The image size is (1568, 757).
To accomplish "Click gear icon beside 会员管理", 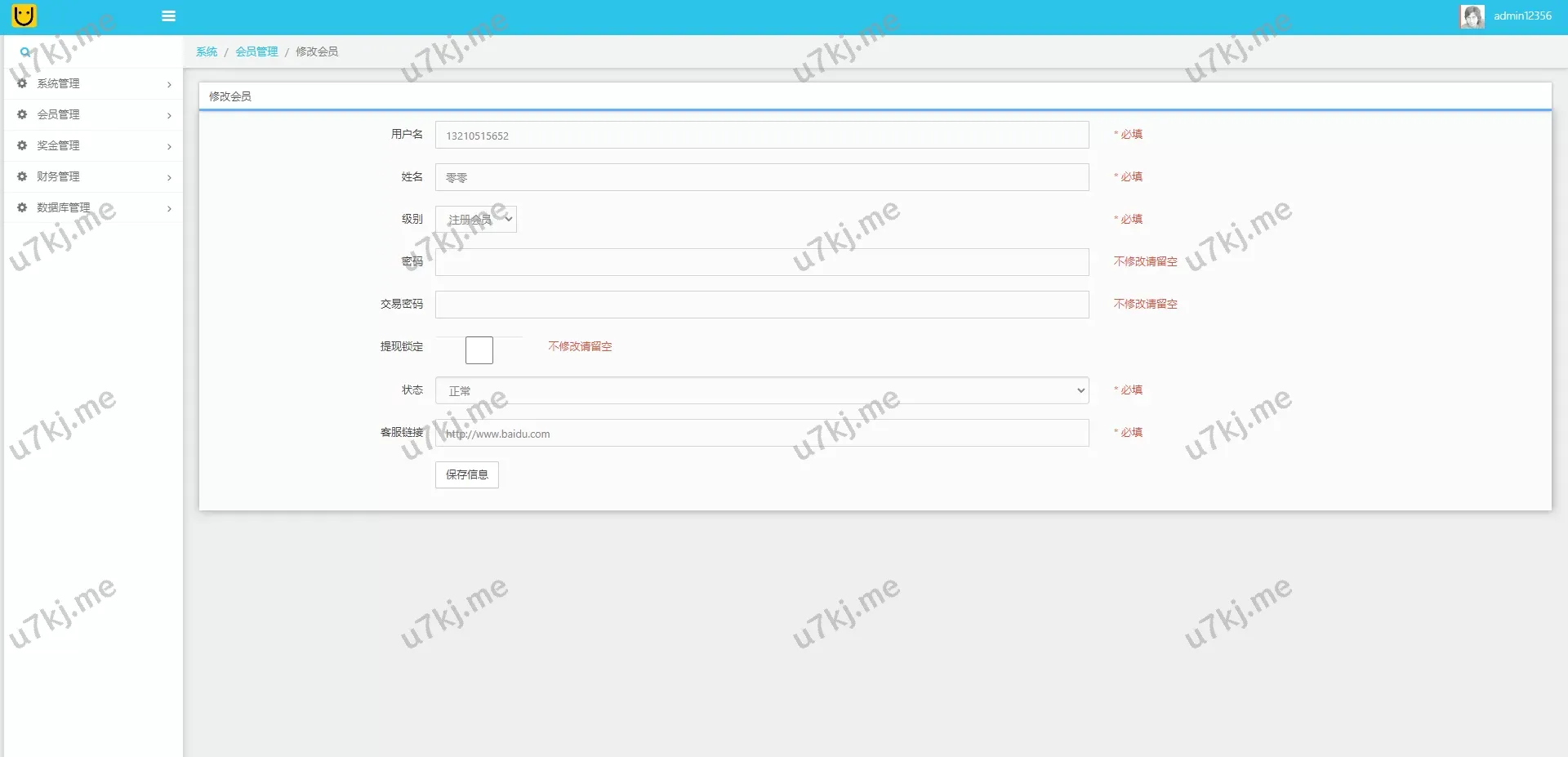I will tap(22, 114).
